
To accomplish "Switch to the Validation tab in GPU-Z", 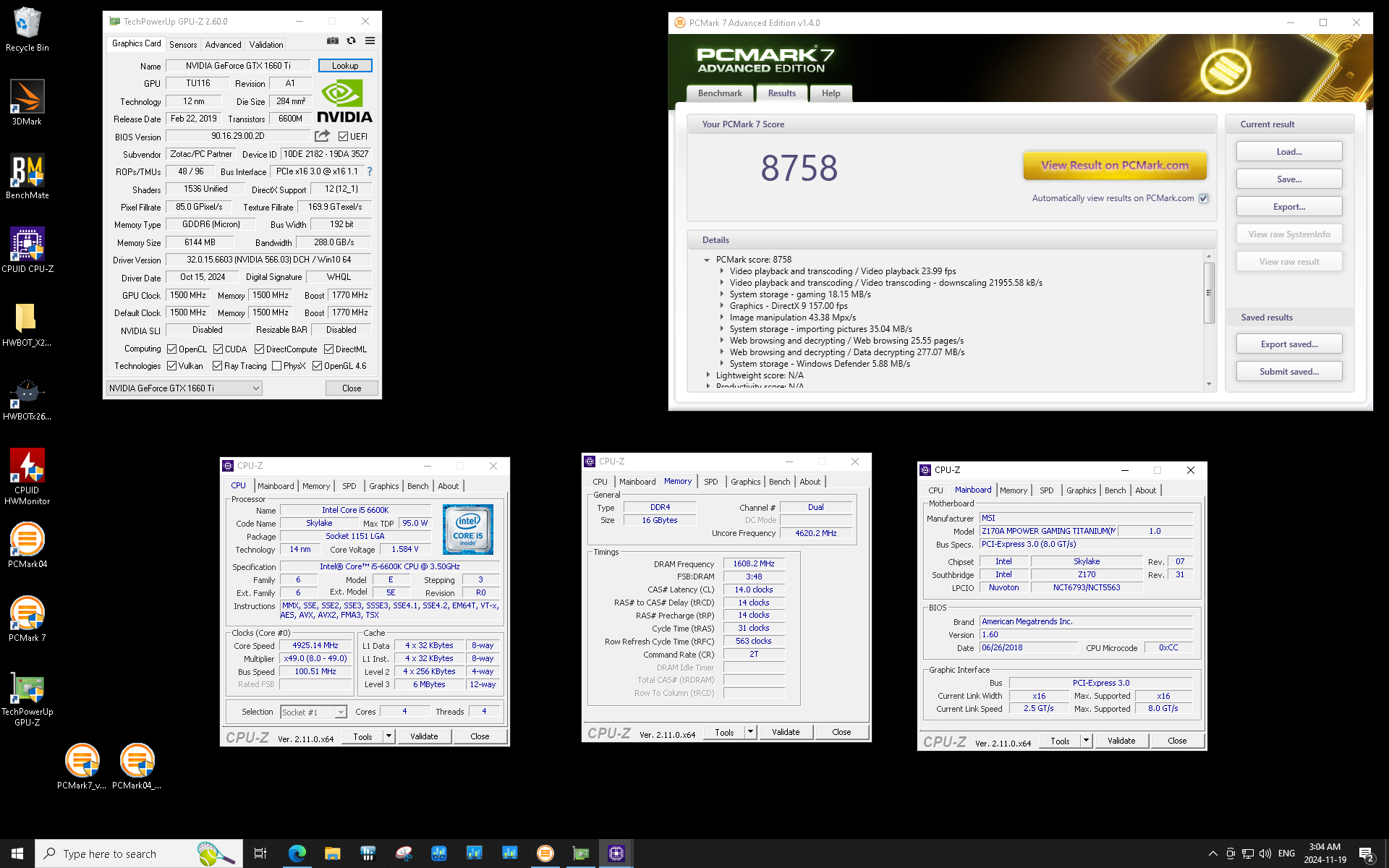I will pos(266,44).
